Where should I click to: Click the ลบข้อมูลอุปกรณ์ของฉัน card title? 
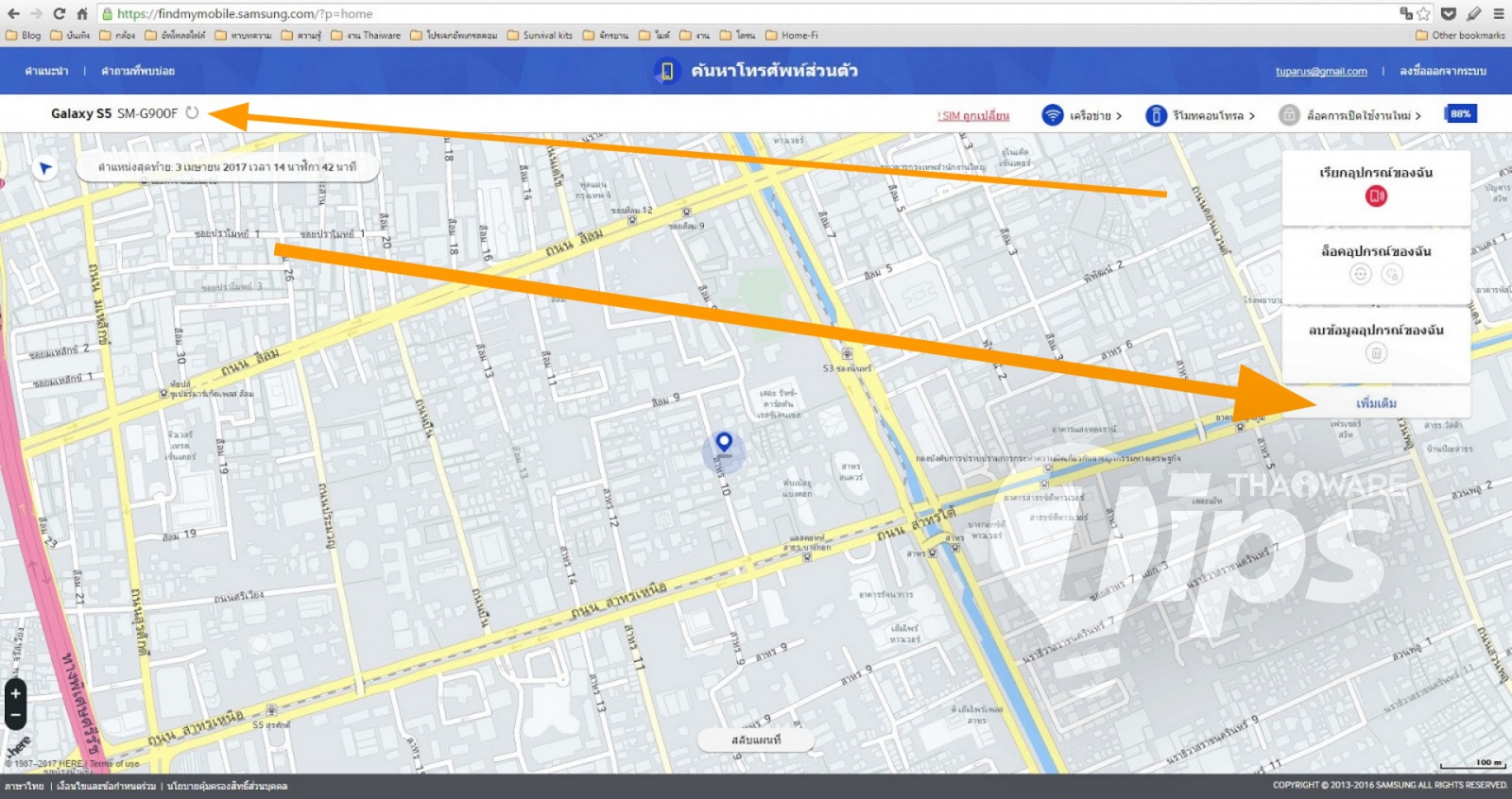[1376, 331]
